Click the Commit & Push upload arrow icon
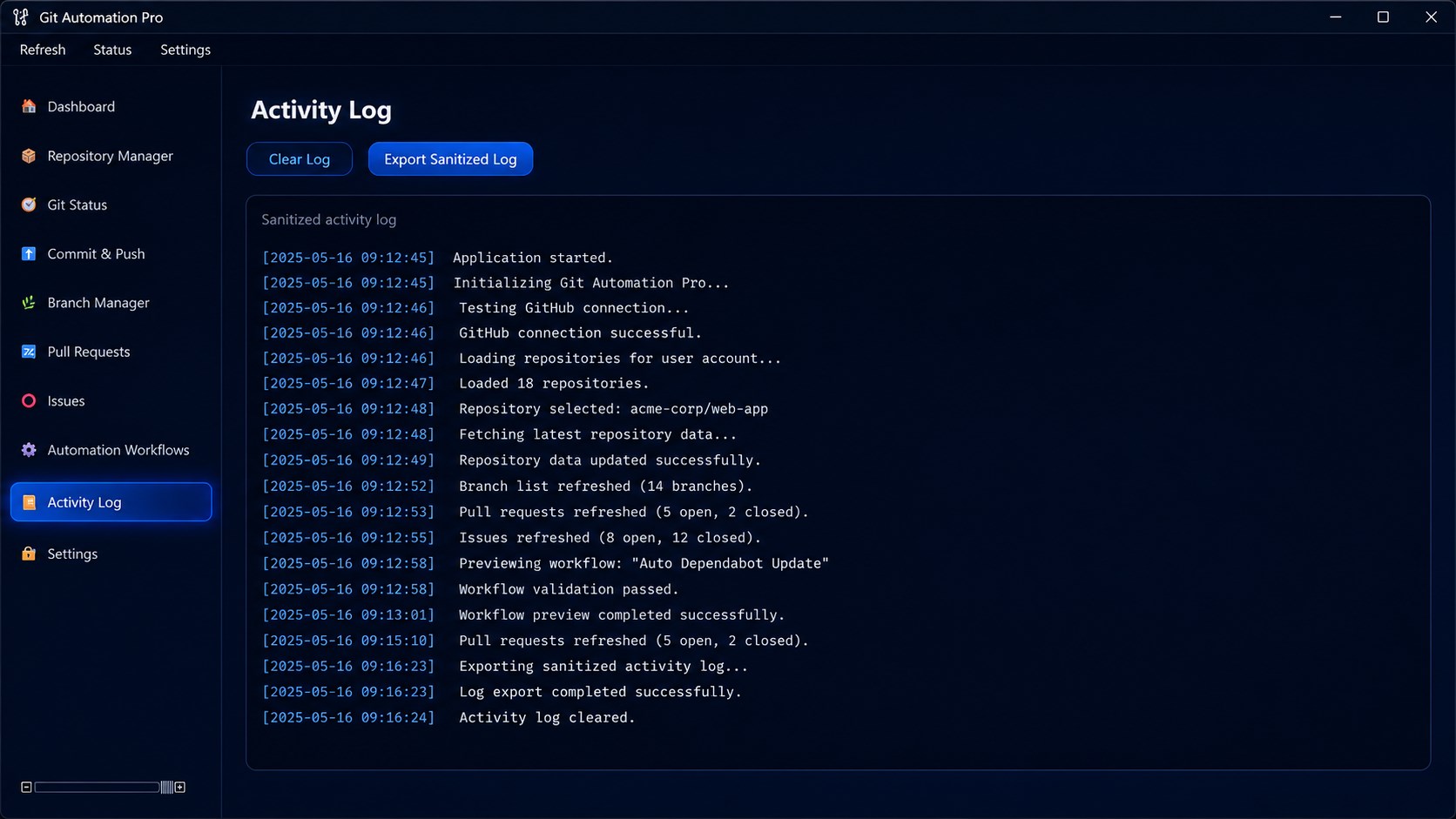This screenshot has height=819, width=1456. coord(29,253)
